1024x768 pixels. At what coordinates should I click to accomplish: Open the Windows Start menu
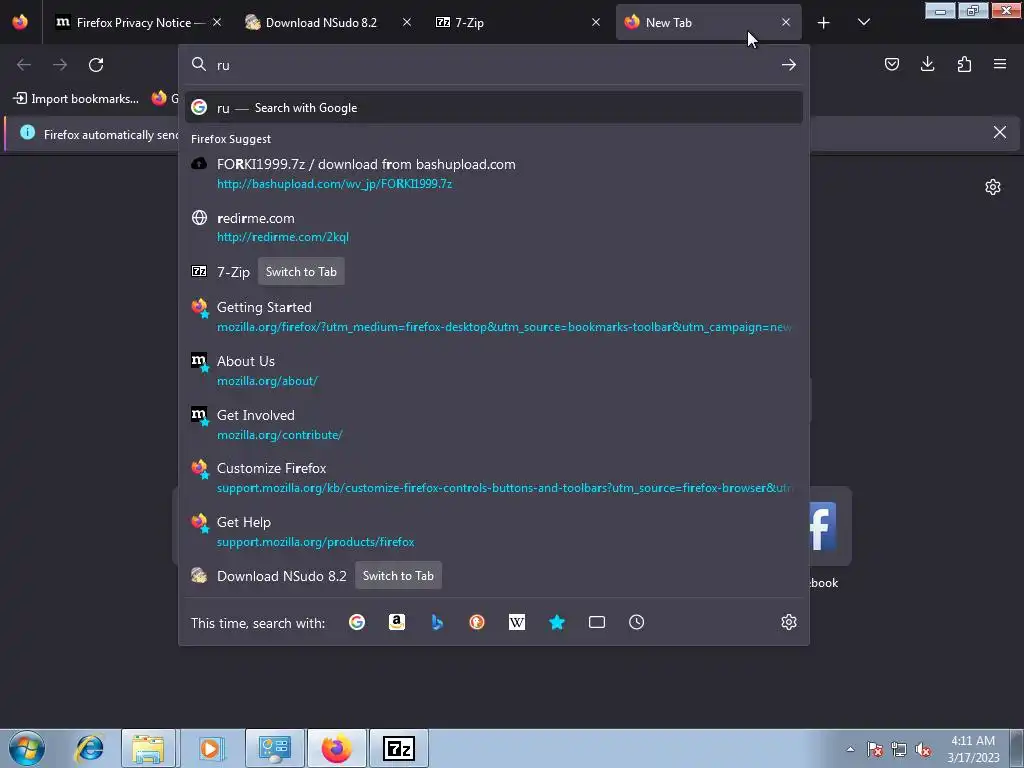[x=27, y=748]
